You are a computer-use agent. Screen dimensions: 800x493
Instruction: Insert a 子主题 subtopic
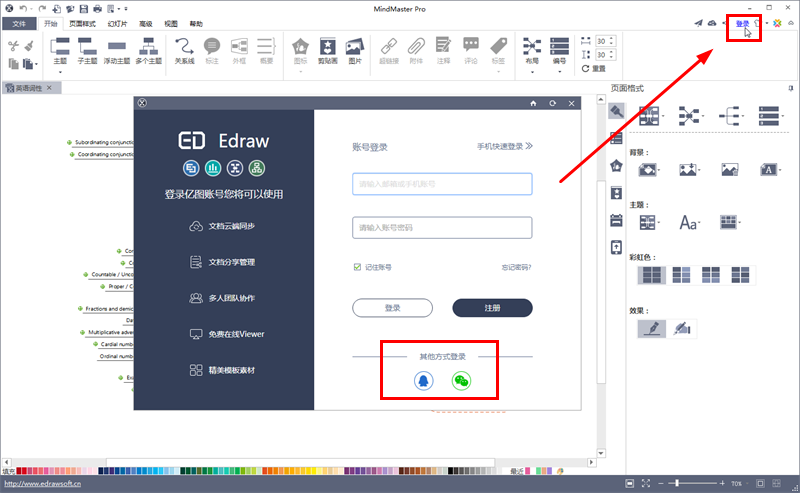[87, 46]
